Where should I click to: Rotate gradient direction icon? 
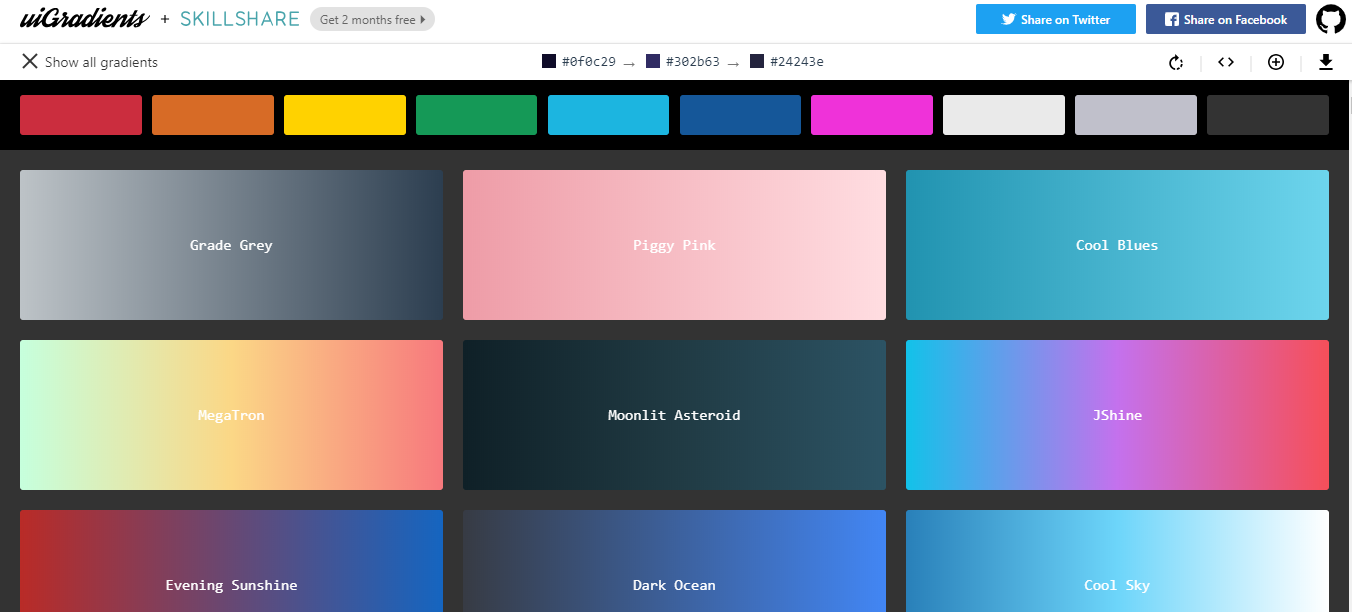pos(1177,62)
